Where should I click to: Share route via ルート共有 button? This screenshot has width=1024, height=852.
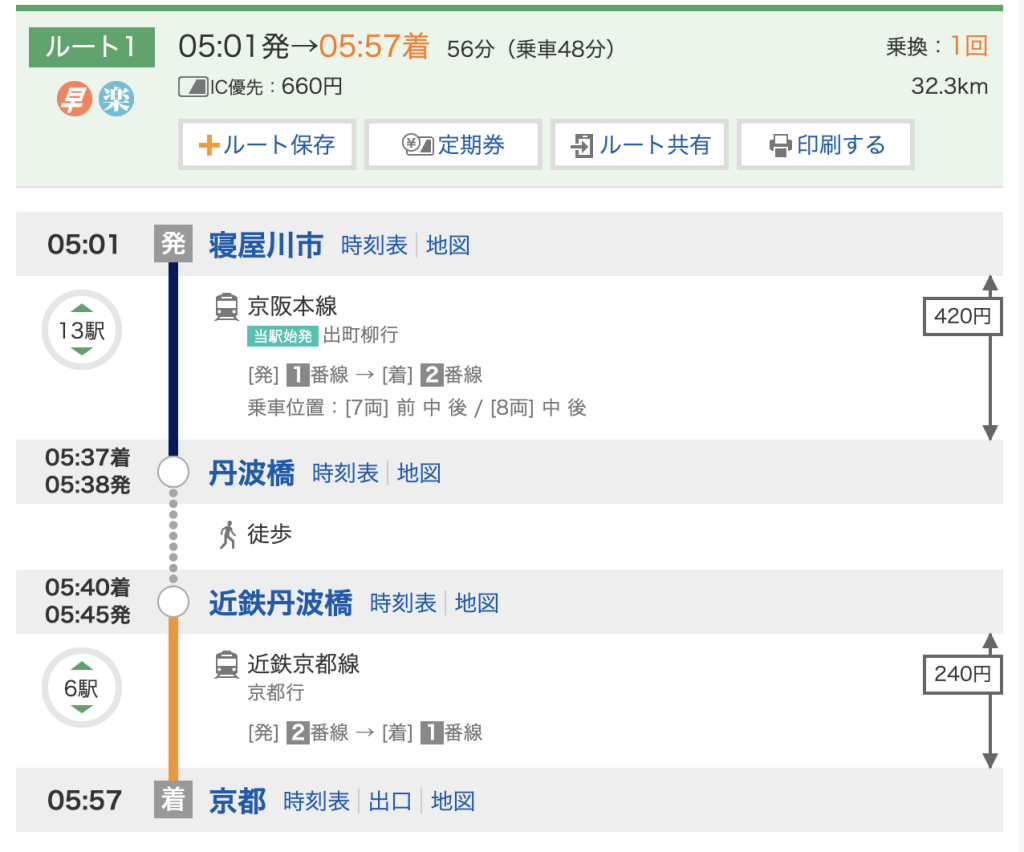640,145
